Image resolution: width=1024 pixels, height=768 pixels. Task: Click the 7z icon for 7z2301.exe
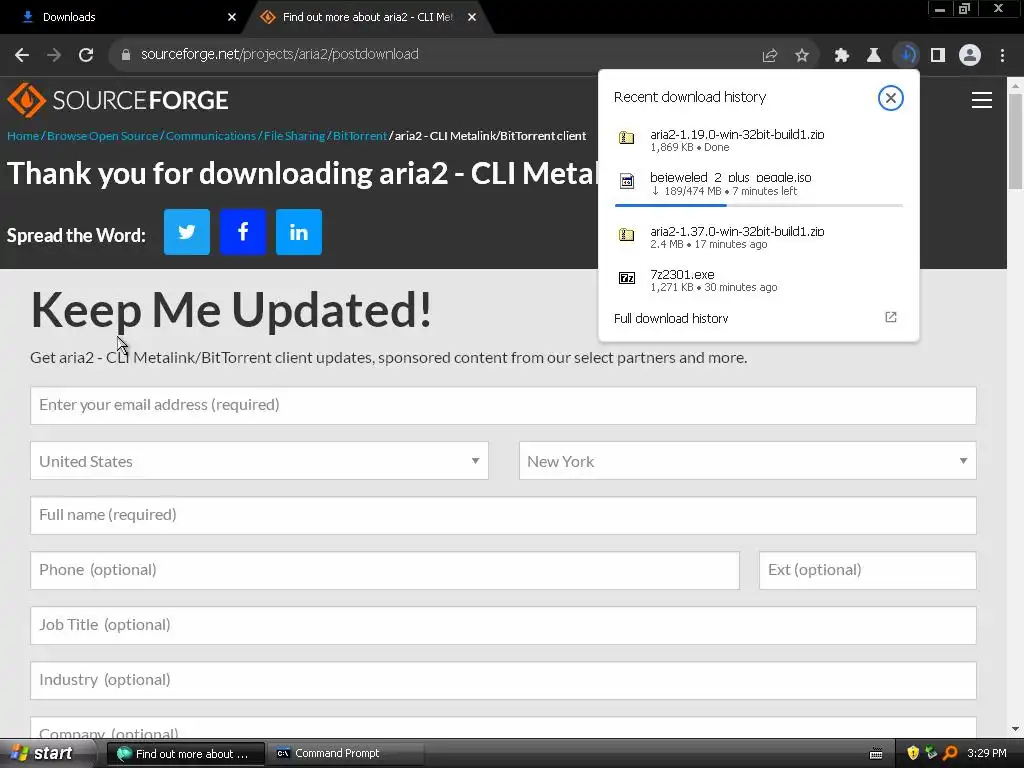(x=626, y=278)
